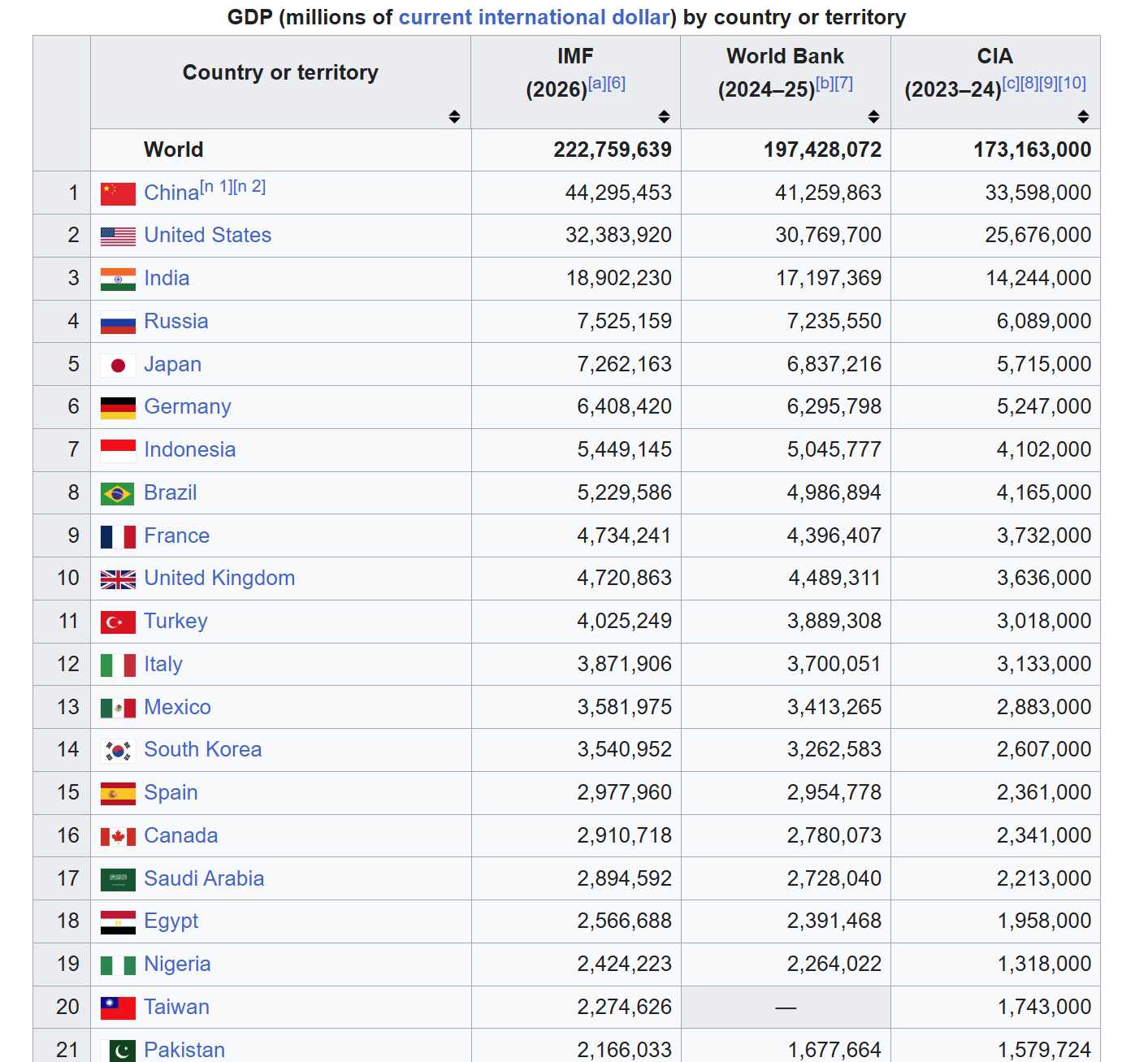Open the Canada article link
Viewport: 1148px width, 1062px height.
[x=181, y=835]
